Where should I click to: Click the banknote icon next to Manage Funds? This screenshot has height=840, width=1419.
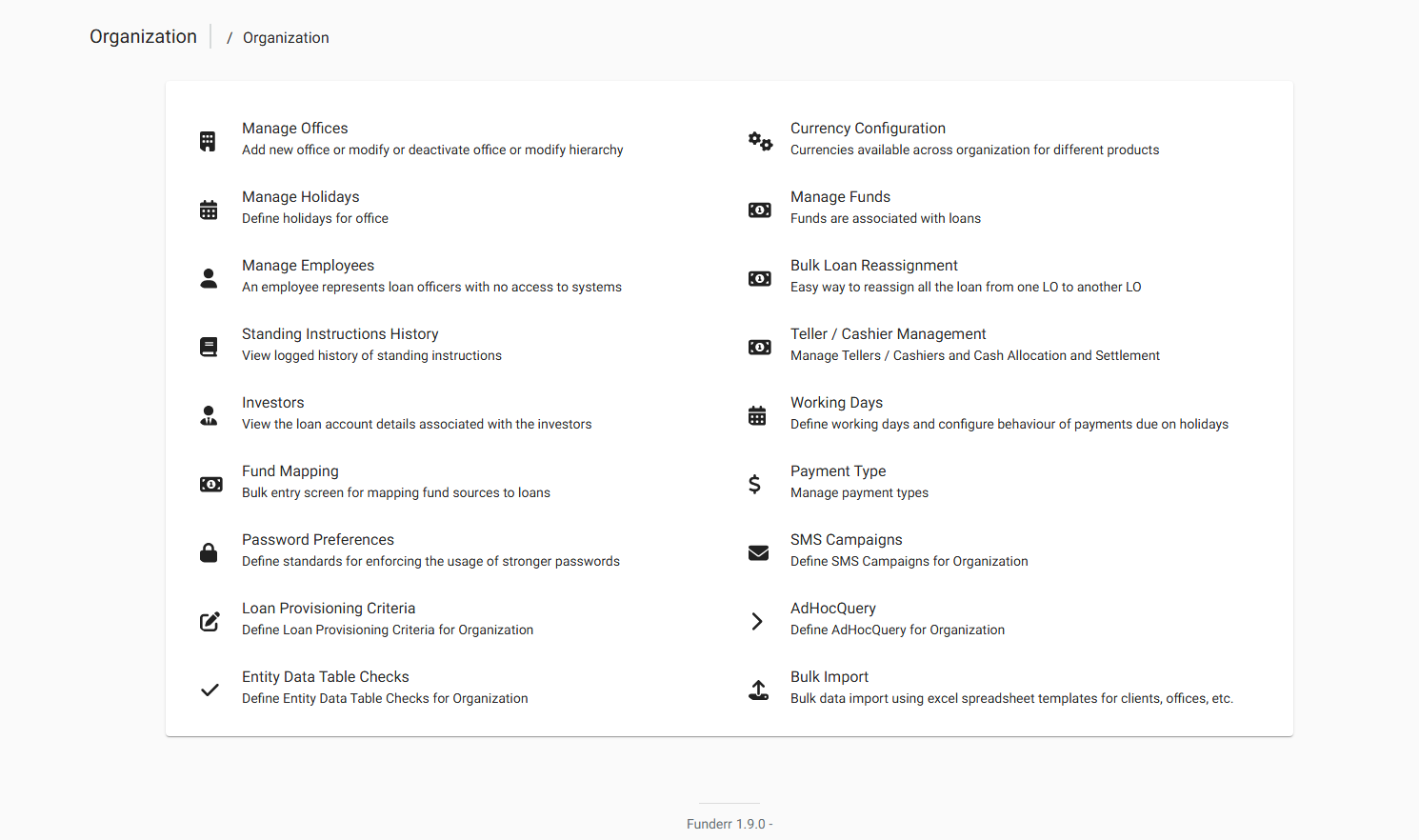point(759,210)
